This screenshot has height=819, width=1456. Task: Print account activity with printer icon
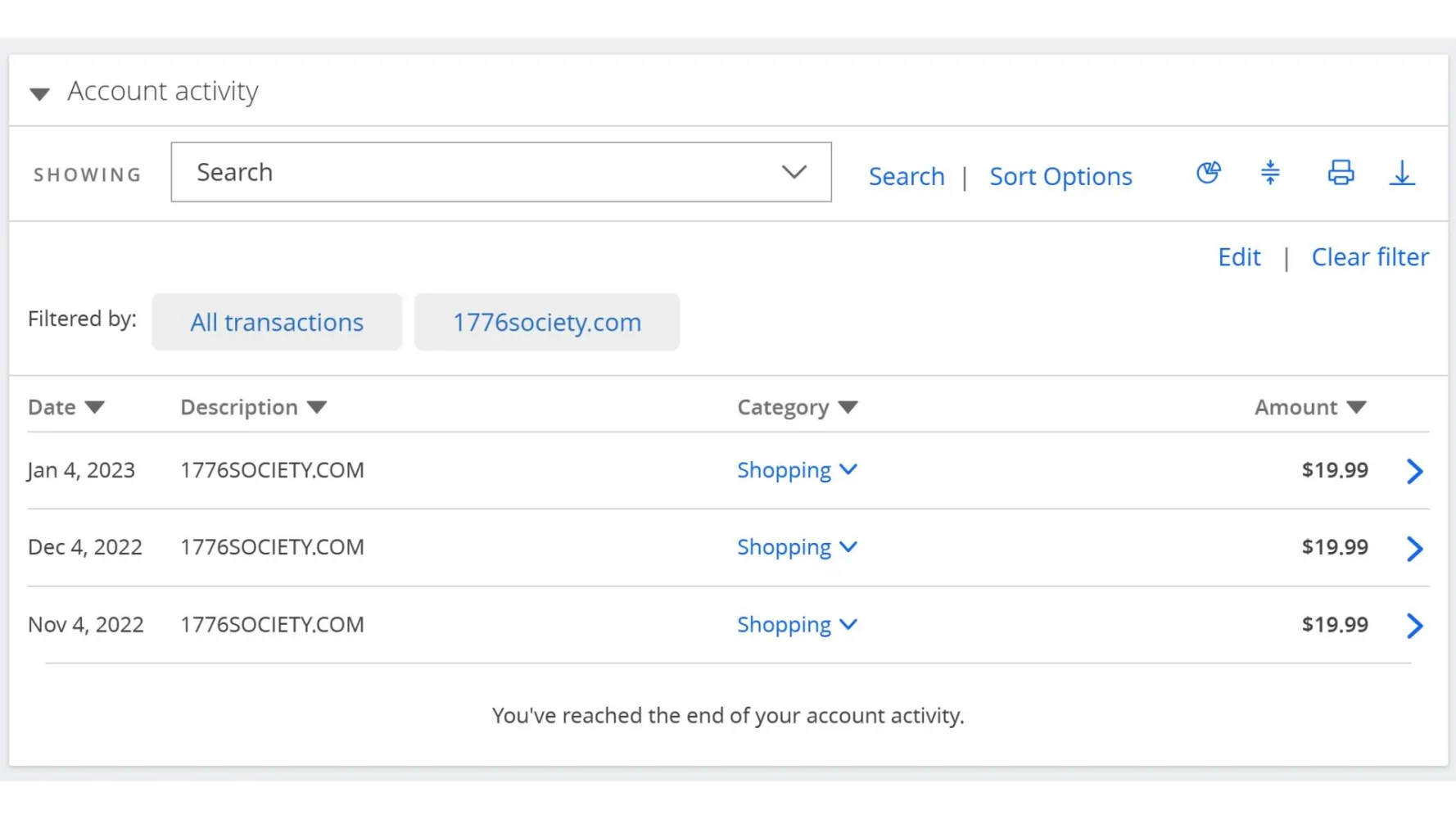pos(1341,173)
